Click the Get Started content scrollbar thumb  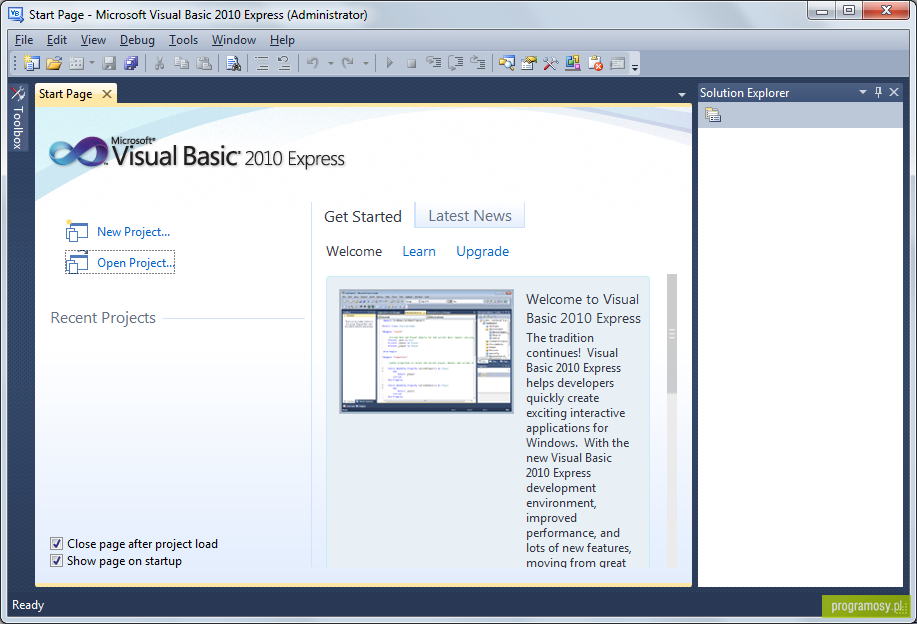pos(672,334)
